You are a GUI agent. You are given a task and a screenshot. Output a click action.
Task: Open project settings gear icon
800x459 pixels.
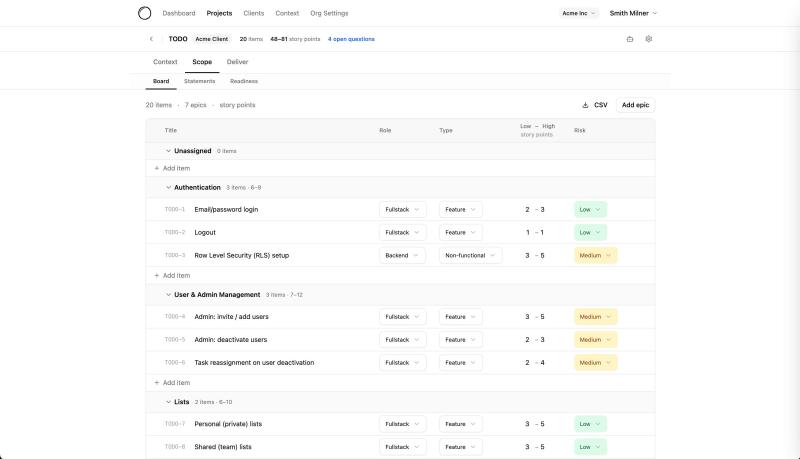click(x=649, y=39)
